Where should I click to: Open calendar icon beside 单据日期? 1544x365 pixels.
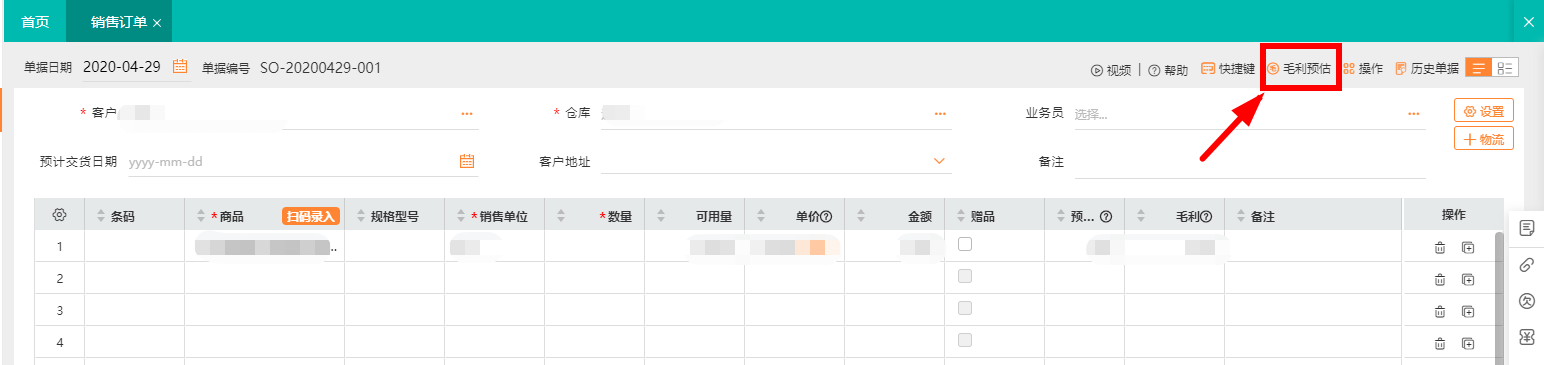point(181,67)
